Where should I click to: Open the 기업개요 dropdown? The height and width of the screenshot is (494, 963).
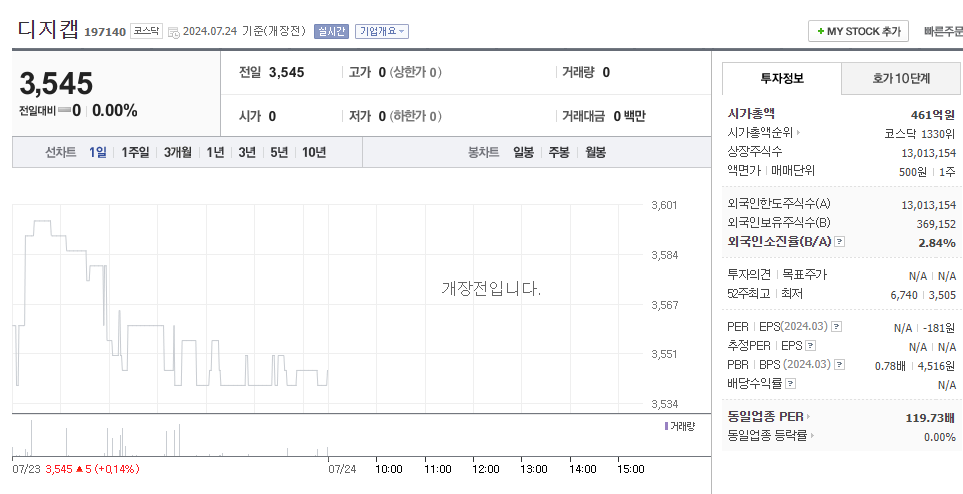click(382, 31)
